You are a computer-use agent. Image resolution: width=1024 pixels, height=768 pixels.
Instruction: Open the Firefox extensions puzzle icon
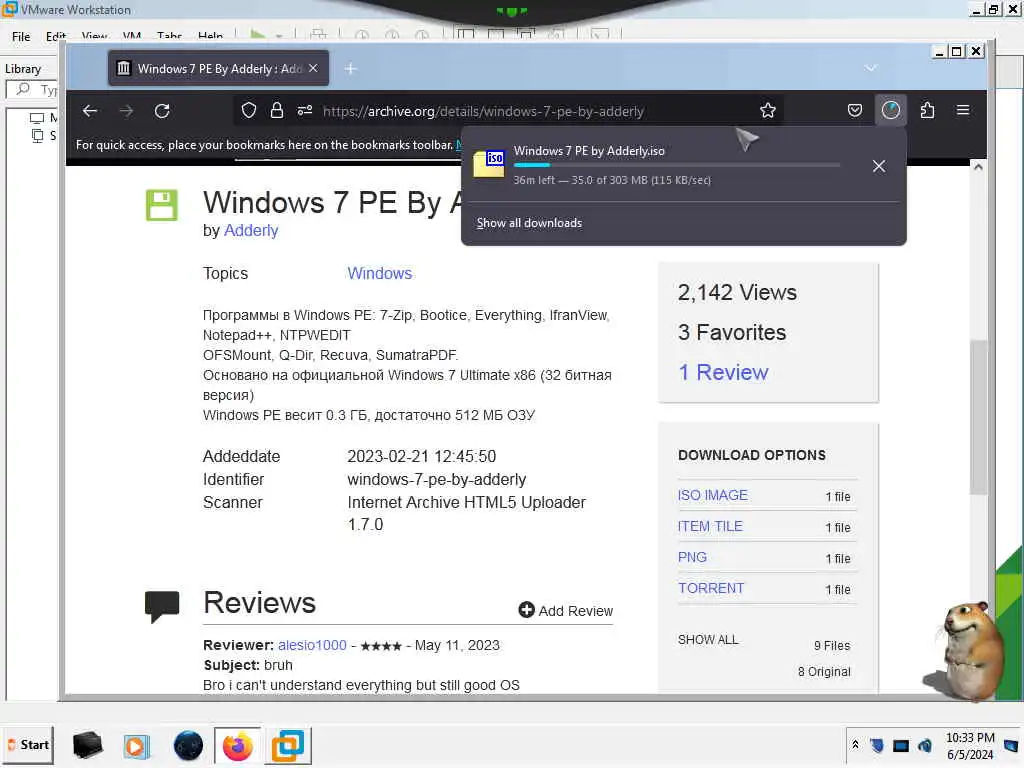(927, 110)
